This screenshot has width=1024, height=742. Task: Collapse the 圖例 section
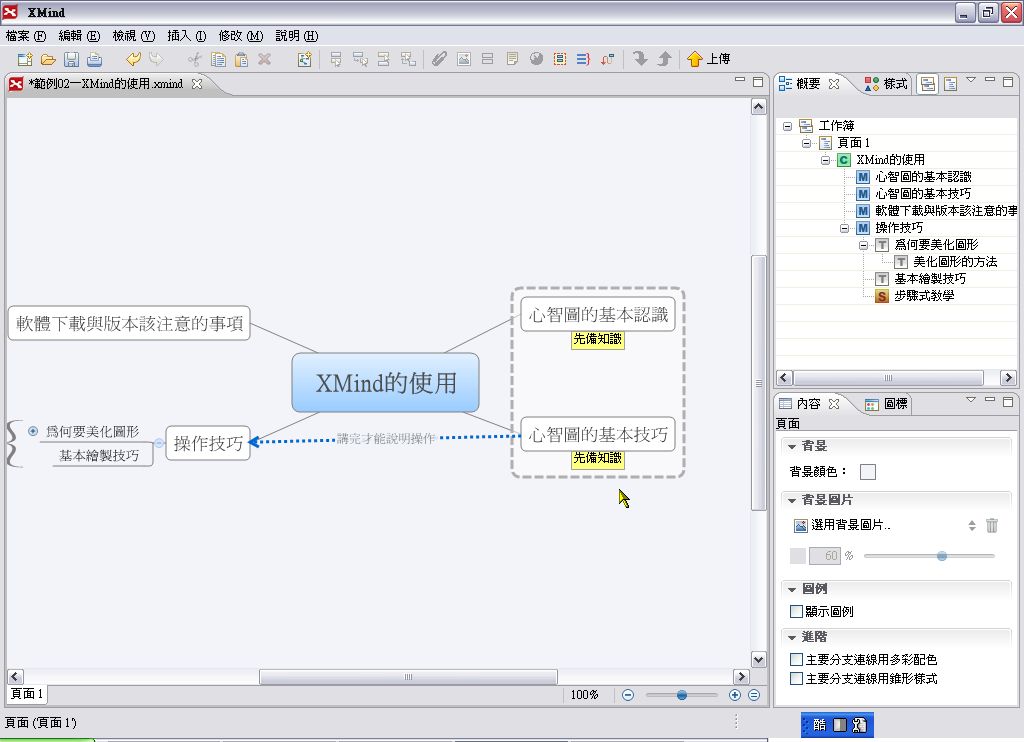(792, 589)
